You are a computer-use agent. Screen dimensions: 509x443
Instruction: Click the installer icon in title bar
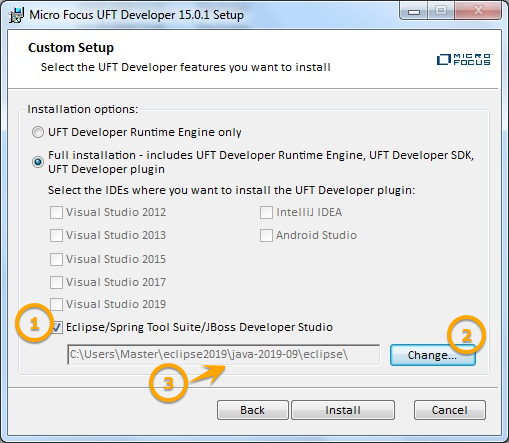coord(16,15)
